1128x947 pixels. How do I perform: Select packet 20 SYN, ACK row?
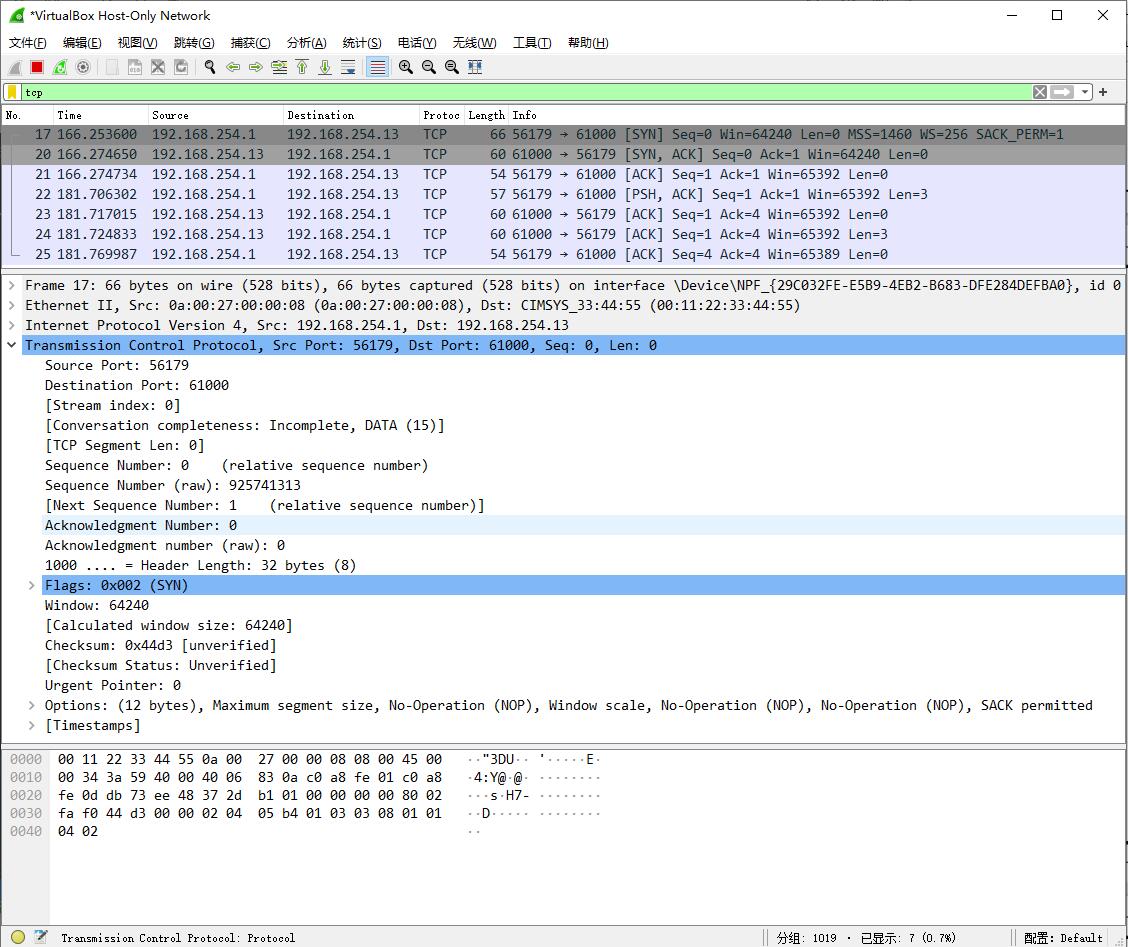click(x=563, y=155)
